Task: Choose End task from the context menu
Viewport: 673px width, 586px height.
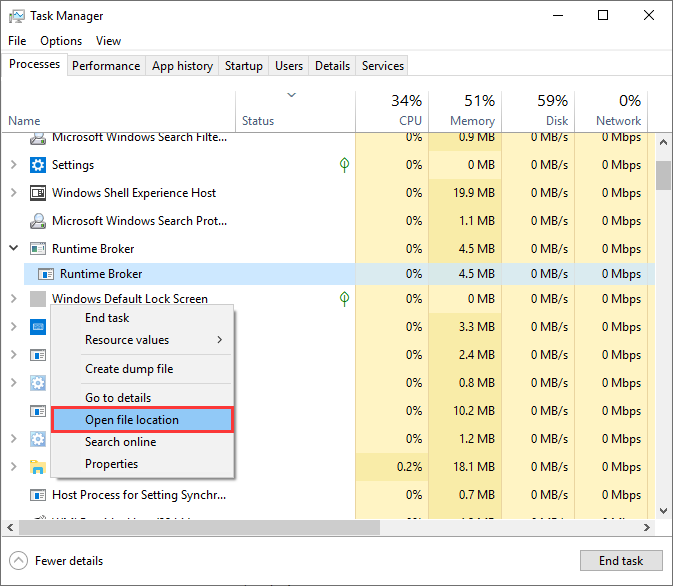Action: point(142,318)
